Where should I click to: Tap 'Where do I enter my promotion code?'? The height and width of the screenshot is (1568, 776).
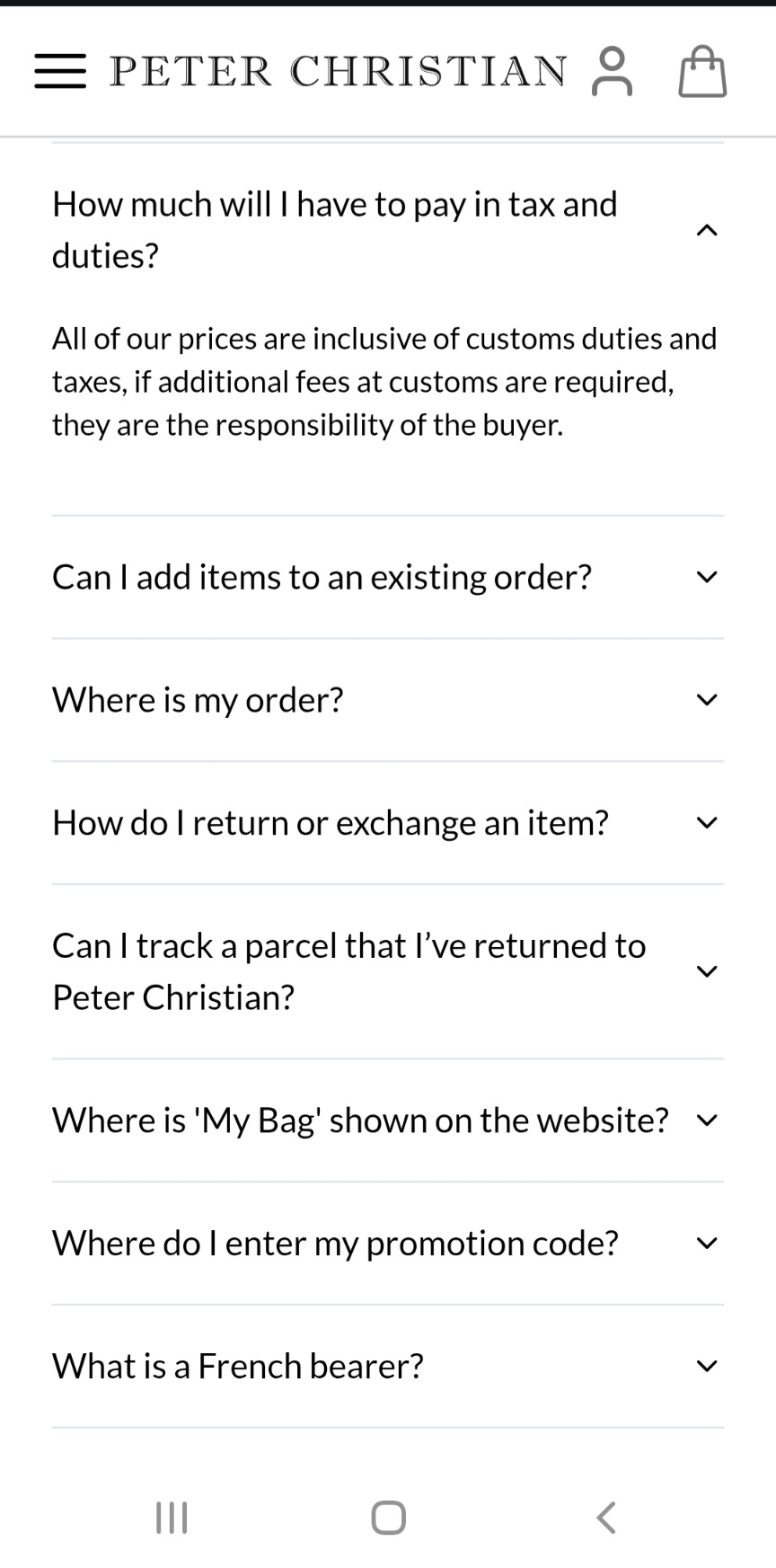[x=335, y=1244]
